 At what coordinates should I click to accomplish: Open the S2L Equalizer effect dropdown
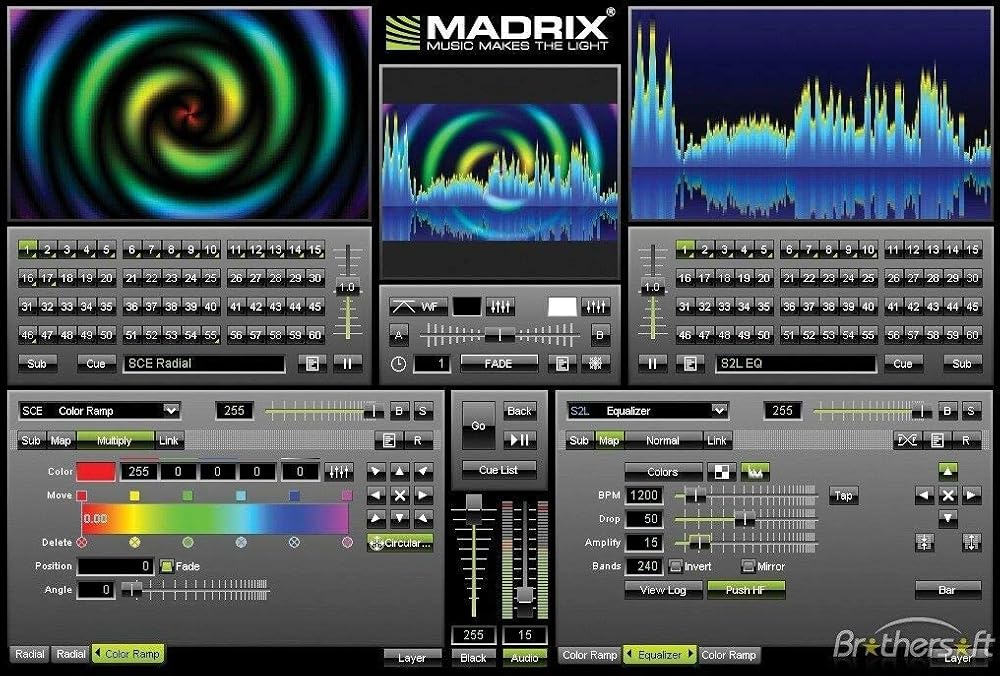pyautogui.click(x=648, y=411)
